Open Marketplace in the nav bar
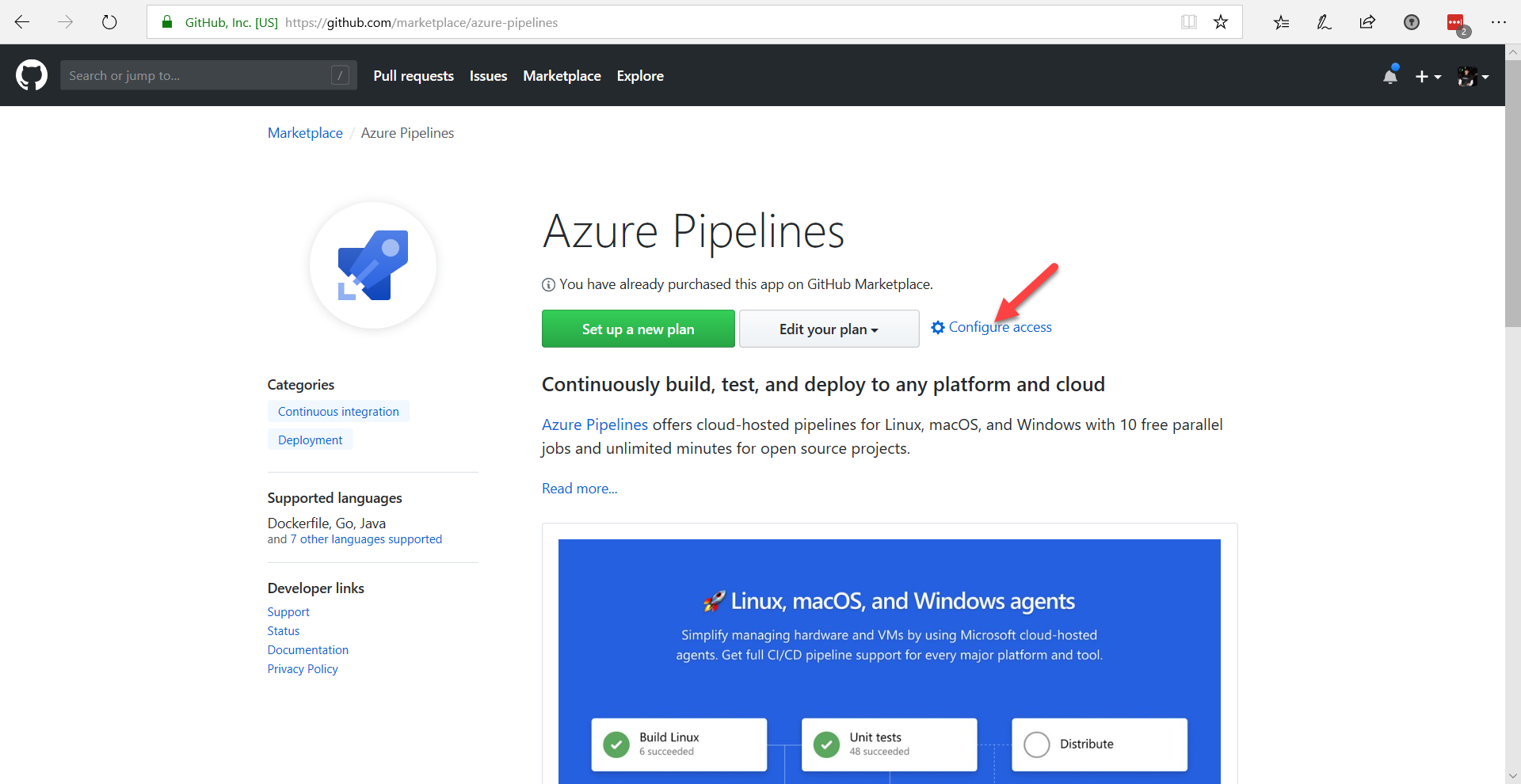The width and height of the screenshot is (1521, 784). (x=562, y=76)
